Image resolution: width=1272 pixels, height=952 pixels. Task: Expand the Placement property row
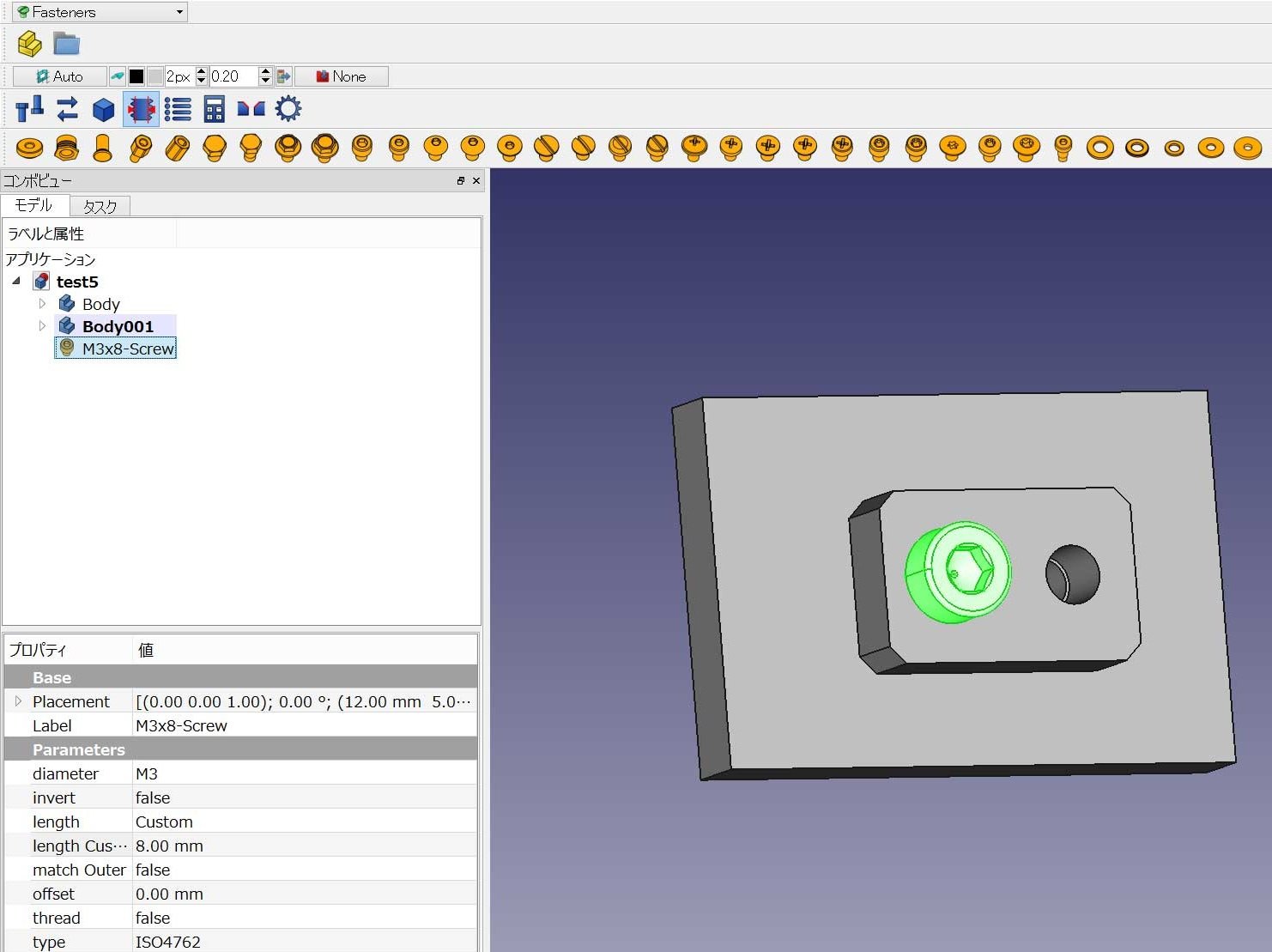[x=18, y=701]
